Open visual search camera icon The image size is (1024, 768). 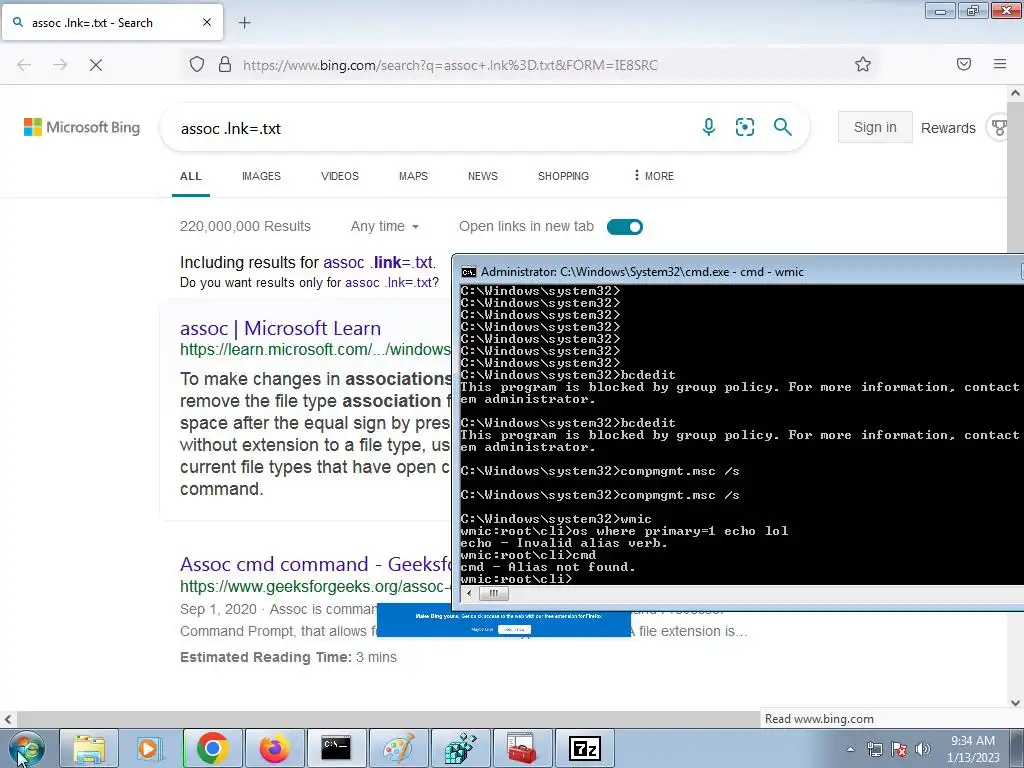[x=744, y=127]
